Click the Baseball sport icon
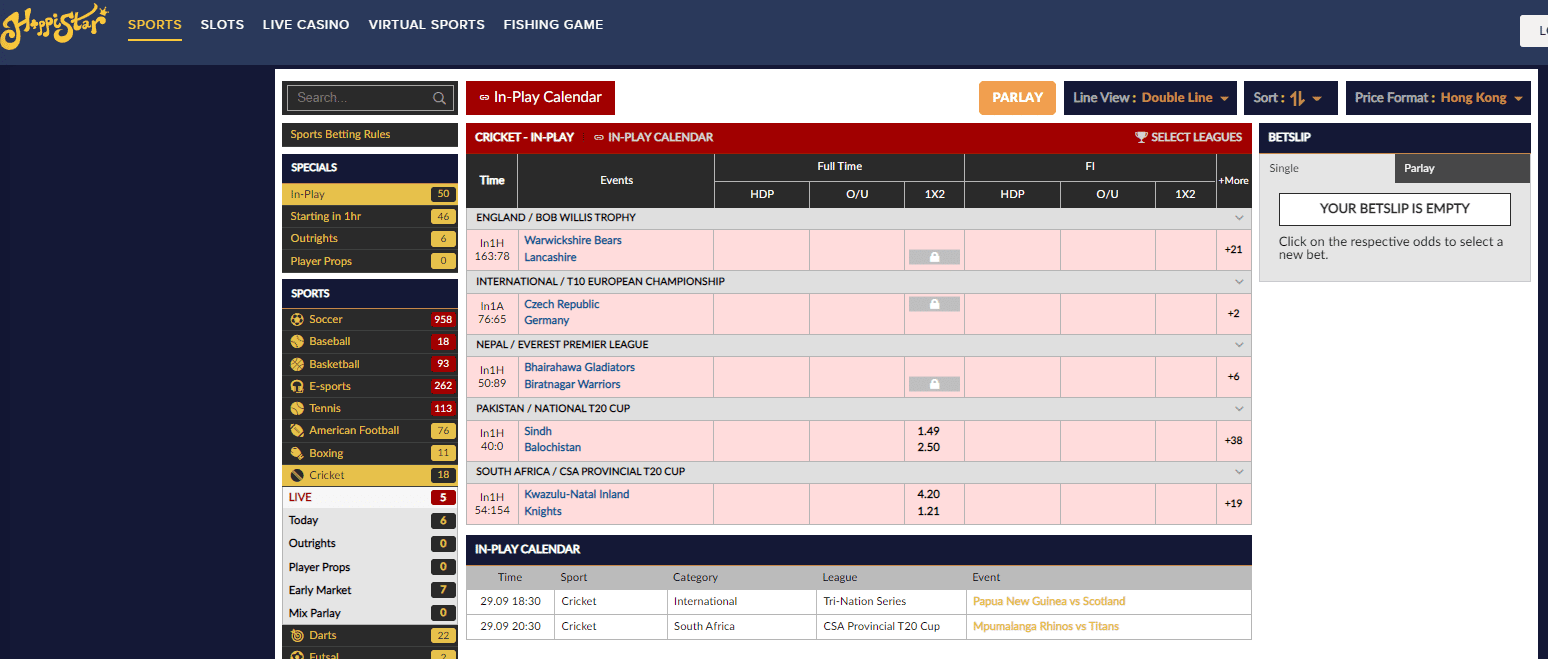The height and width of the screenshot is (659, 1548). tap(297, 341)
